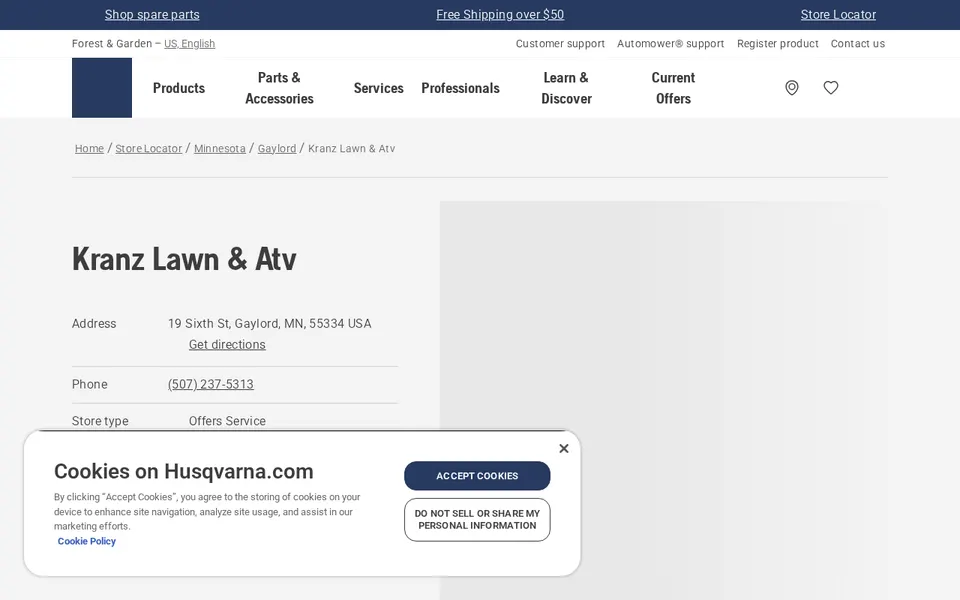
Task: Open Learn & Discover menu
Action: coord(566,88)
